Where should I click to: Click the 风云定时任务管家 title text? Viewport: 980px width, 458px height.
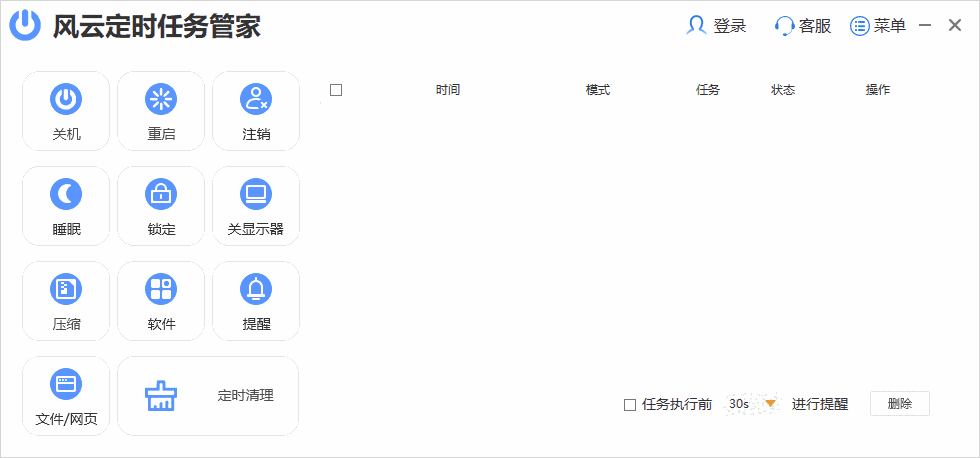tap(157, 26)
